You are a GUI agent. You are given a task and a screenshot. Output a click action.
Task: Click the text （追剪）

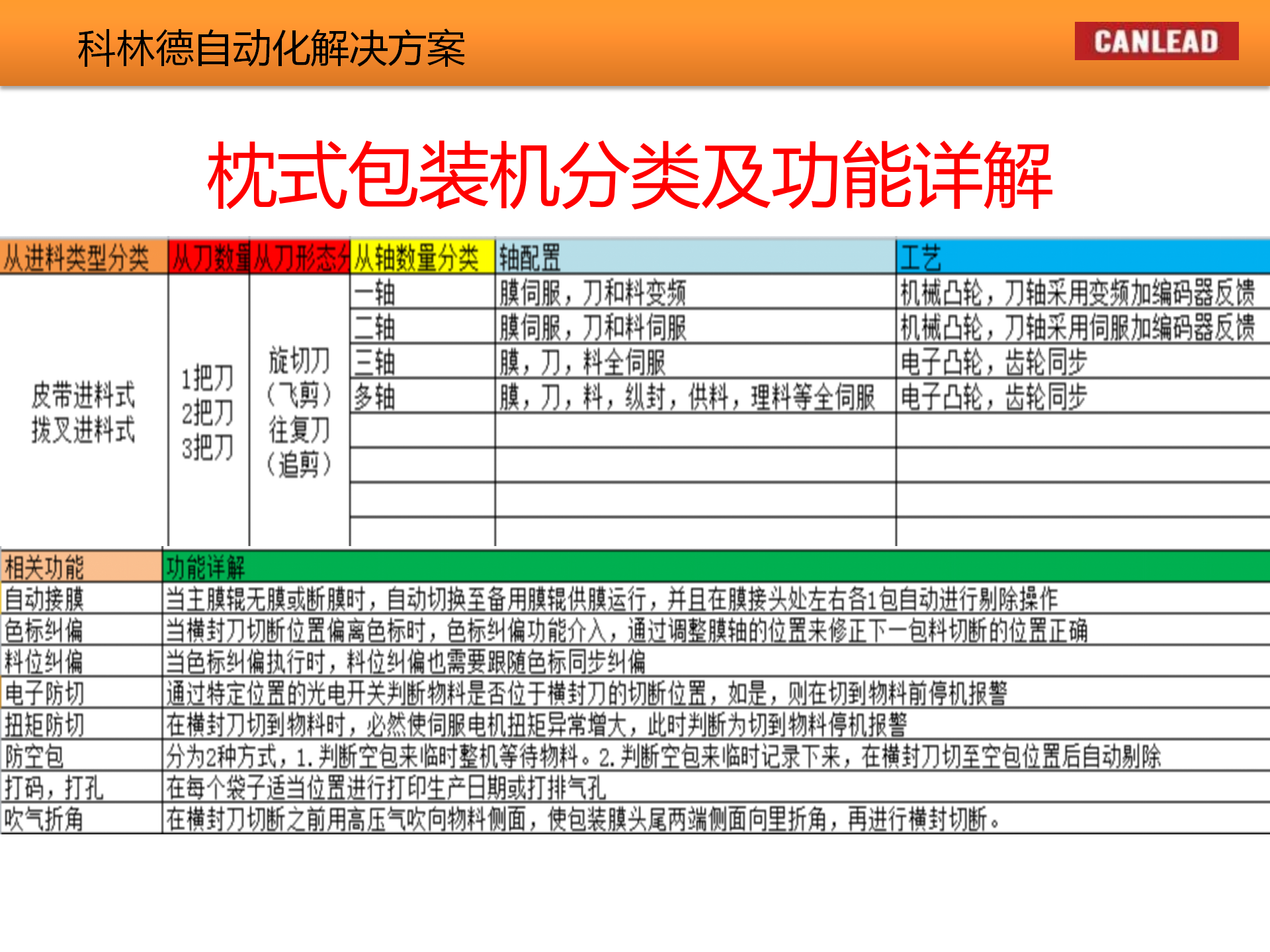click(x=299, y=465)
